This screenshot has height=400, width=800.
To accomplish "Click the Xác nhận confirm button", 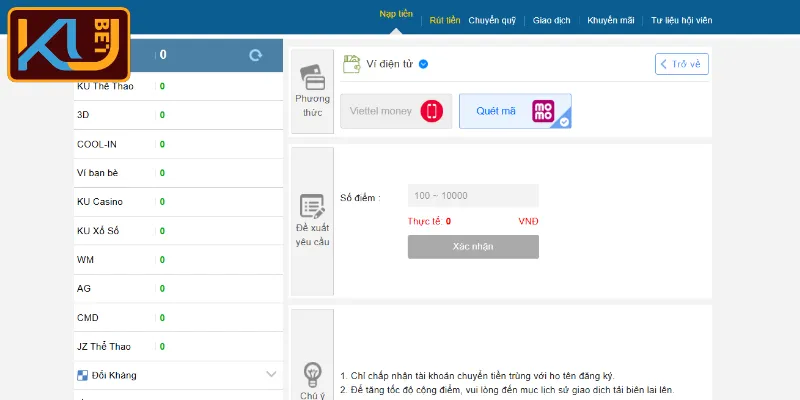I will click(x=473, y=246).
